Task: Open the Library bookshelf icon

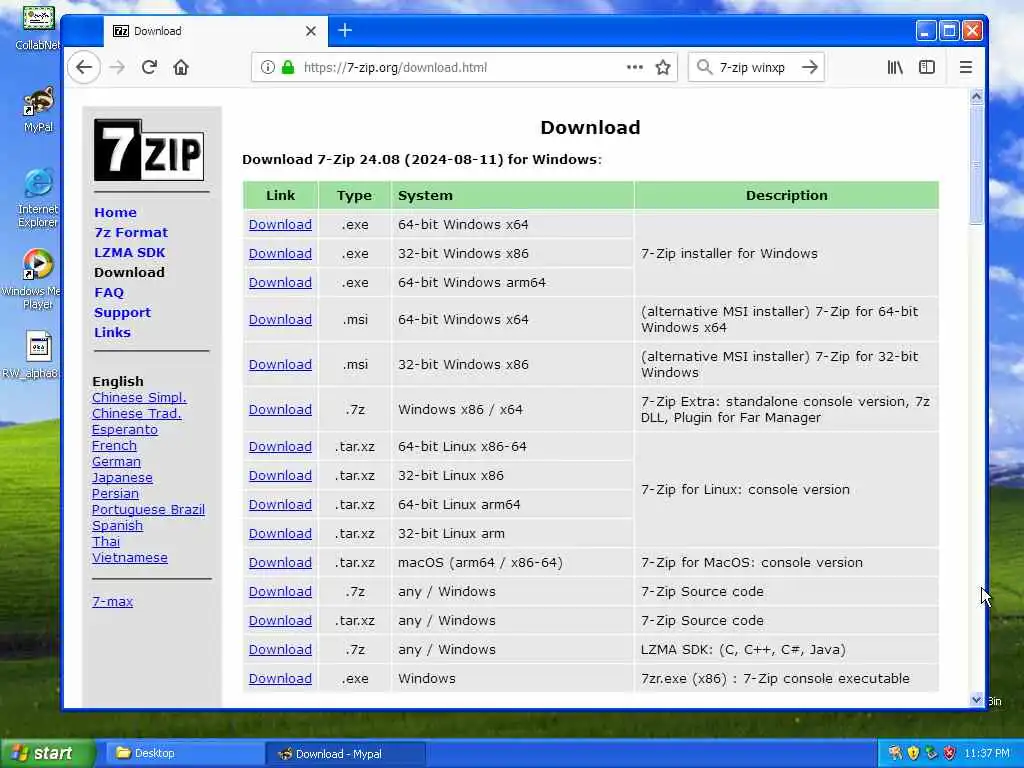Action: 895,67
